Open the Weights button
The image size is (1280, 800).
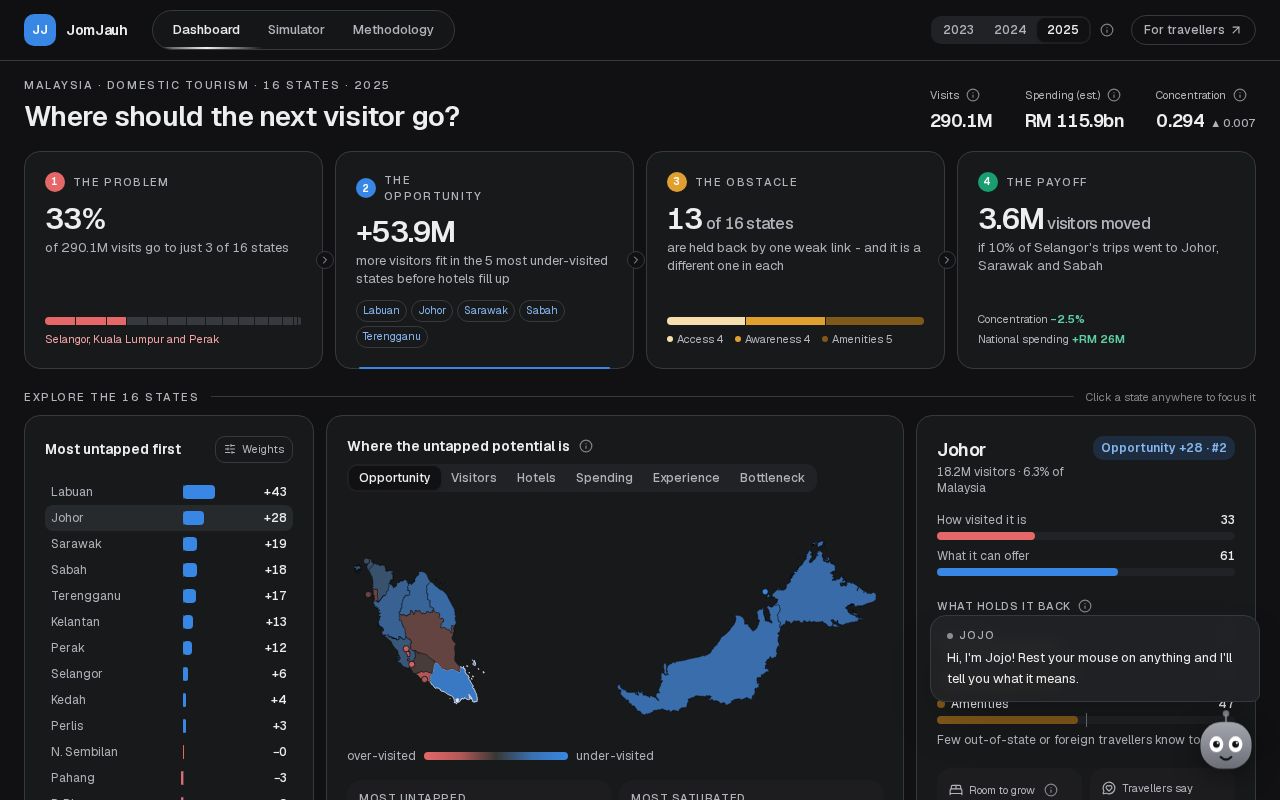click(x=254, y=449)
